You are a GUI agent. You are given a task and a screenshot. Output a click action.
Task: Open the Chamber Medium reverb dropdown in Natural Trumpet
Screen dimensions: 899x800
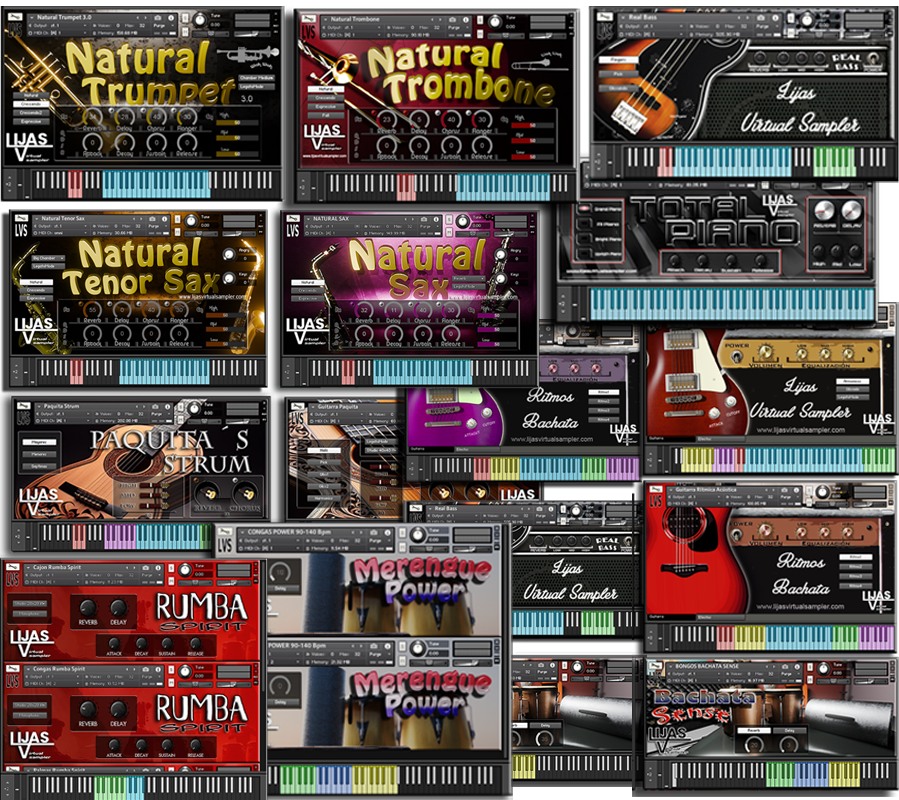pyautogui.click(x=256, y=77)
